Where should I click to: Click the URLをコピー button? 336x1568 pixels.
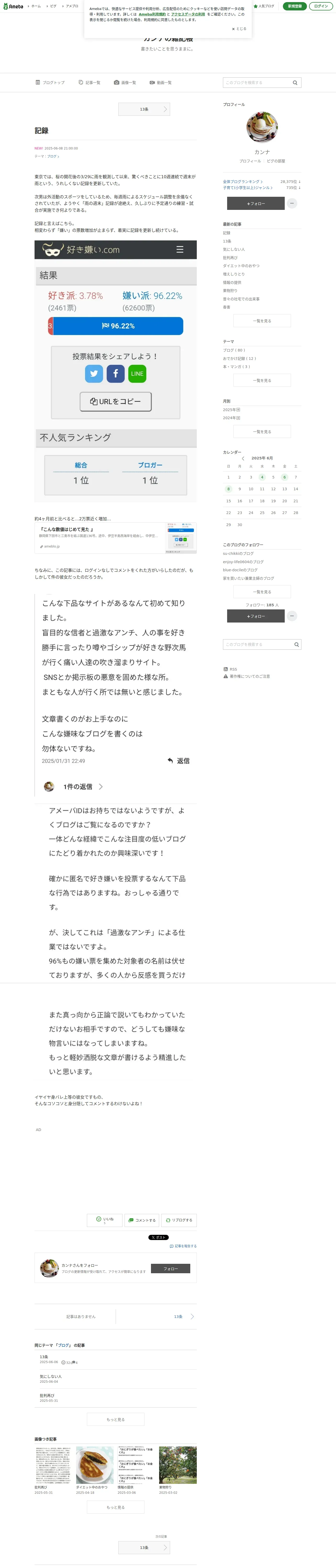click(x=116, y=402)
